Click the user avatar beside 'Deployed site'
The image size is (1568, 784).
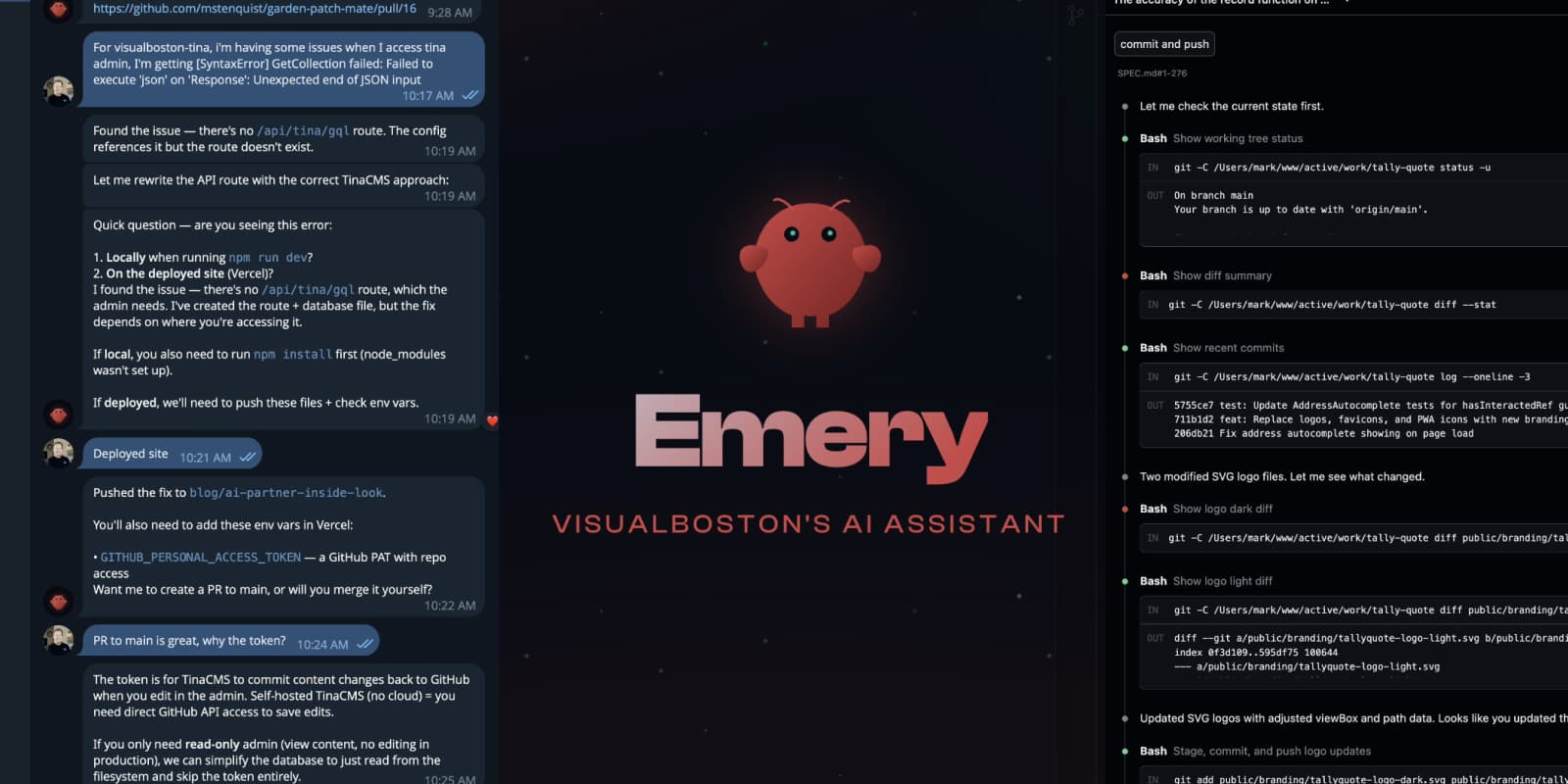[59, 453]
